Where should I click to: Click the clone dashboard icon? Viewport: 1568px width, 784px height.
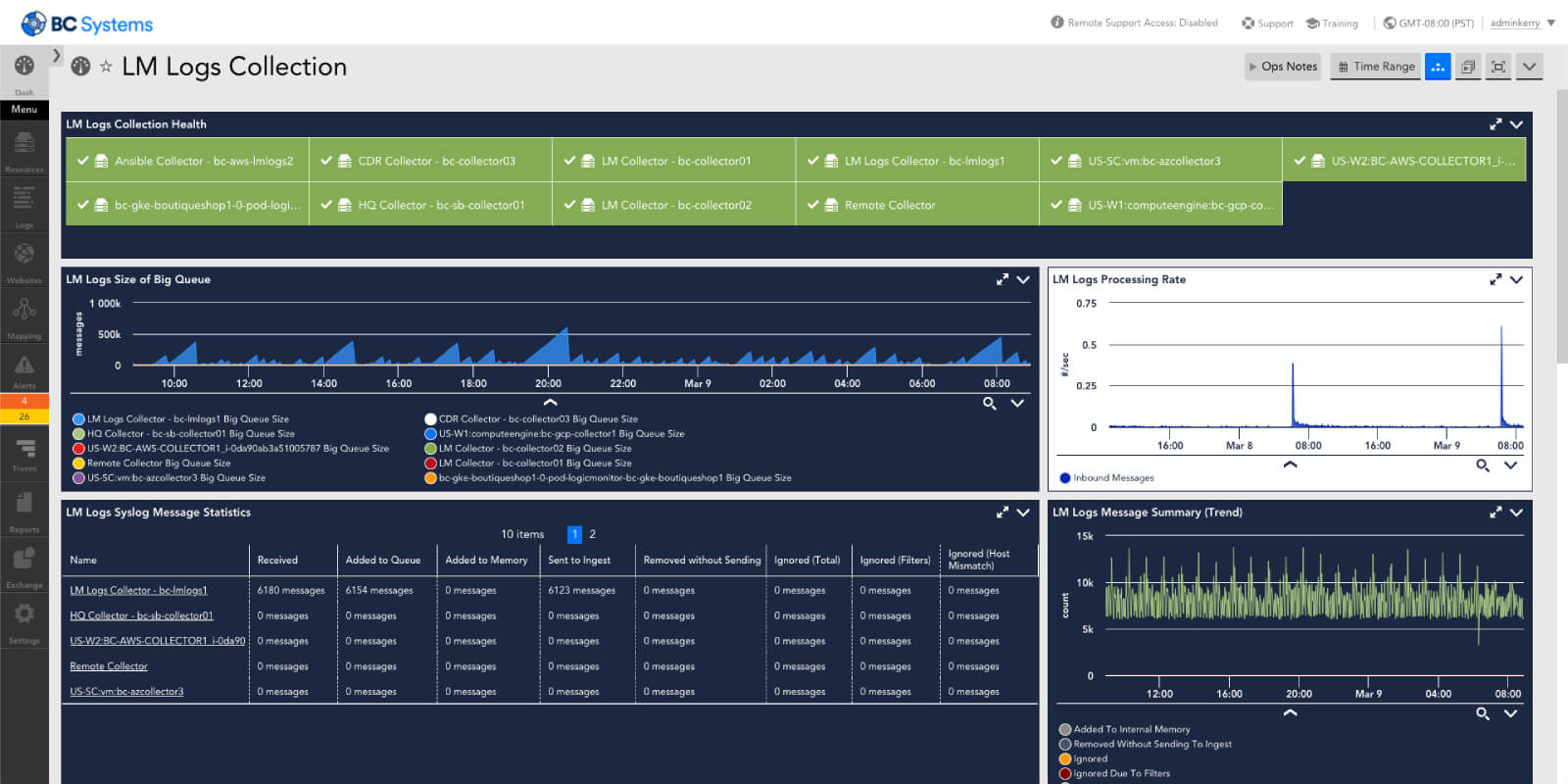pos(1468,67)
